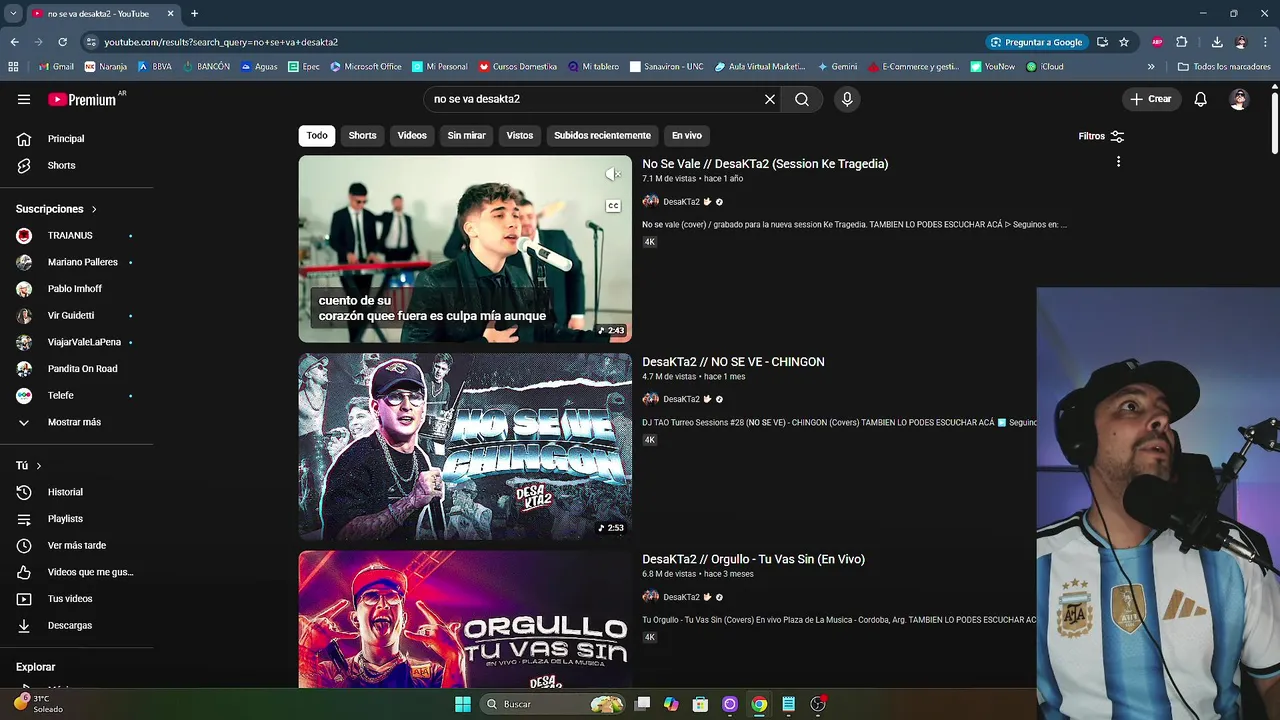Open Microsoft Store from the taskbar
The width and height of the screenshot is (1280, 720).
point(700,704)
